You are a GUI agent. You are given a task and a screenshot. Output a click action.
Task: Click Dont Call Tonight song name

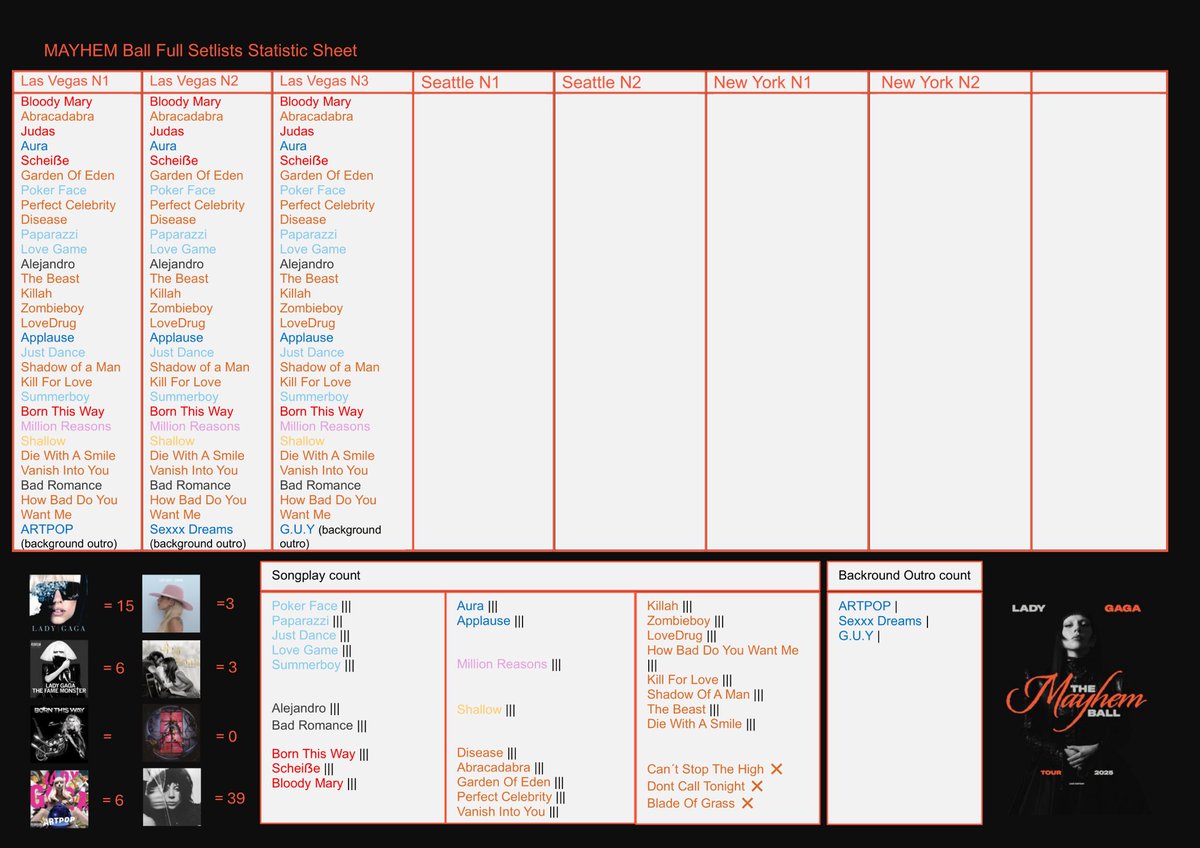click(696, 786)
